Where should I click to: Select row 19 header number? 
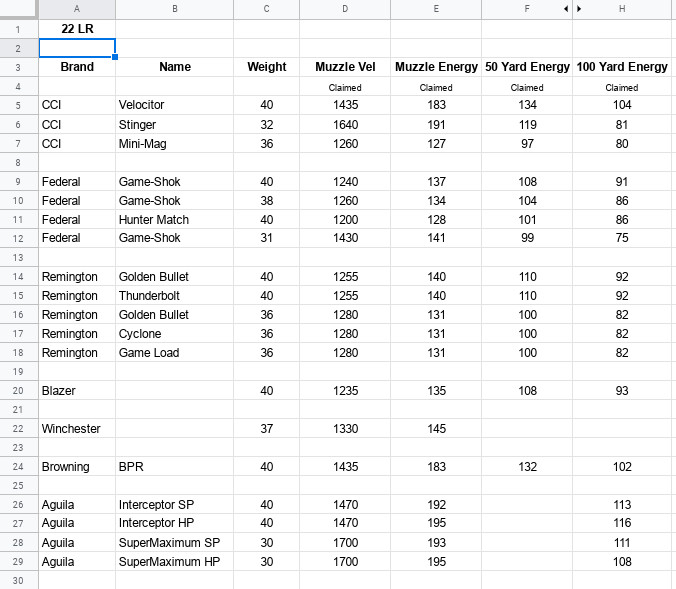click(x=19, y=372)
